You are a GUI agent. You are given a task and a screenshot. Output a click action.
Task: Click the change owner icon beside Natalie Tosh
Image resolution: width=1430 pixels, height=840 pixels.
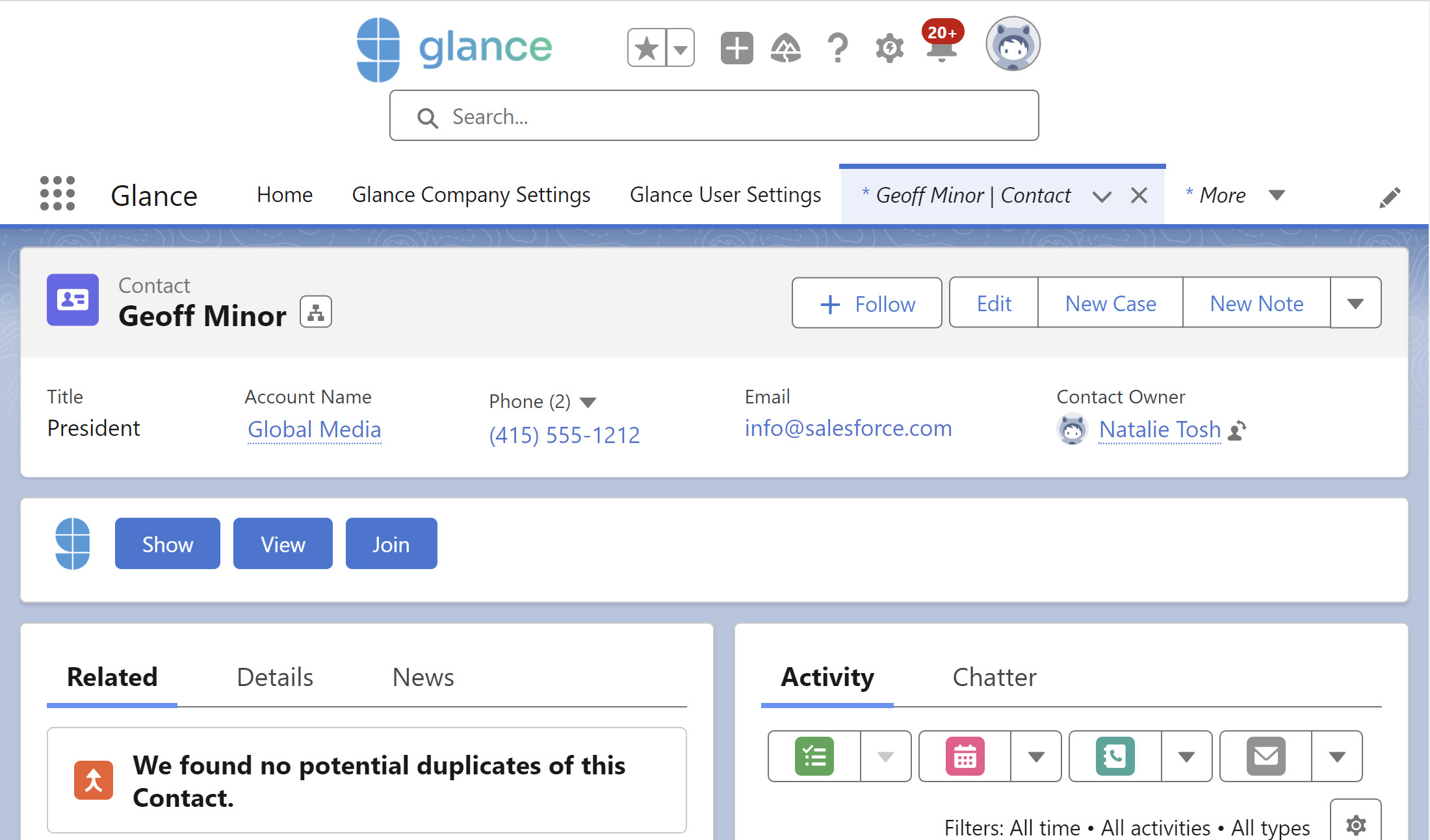coord(1237,430)
